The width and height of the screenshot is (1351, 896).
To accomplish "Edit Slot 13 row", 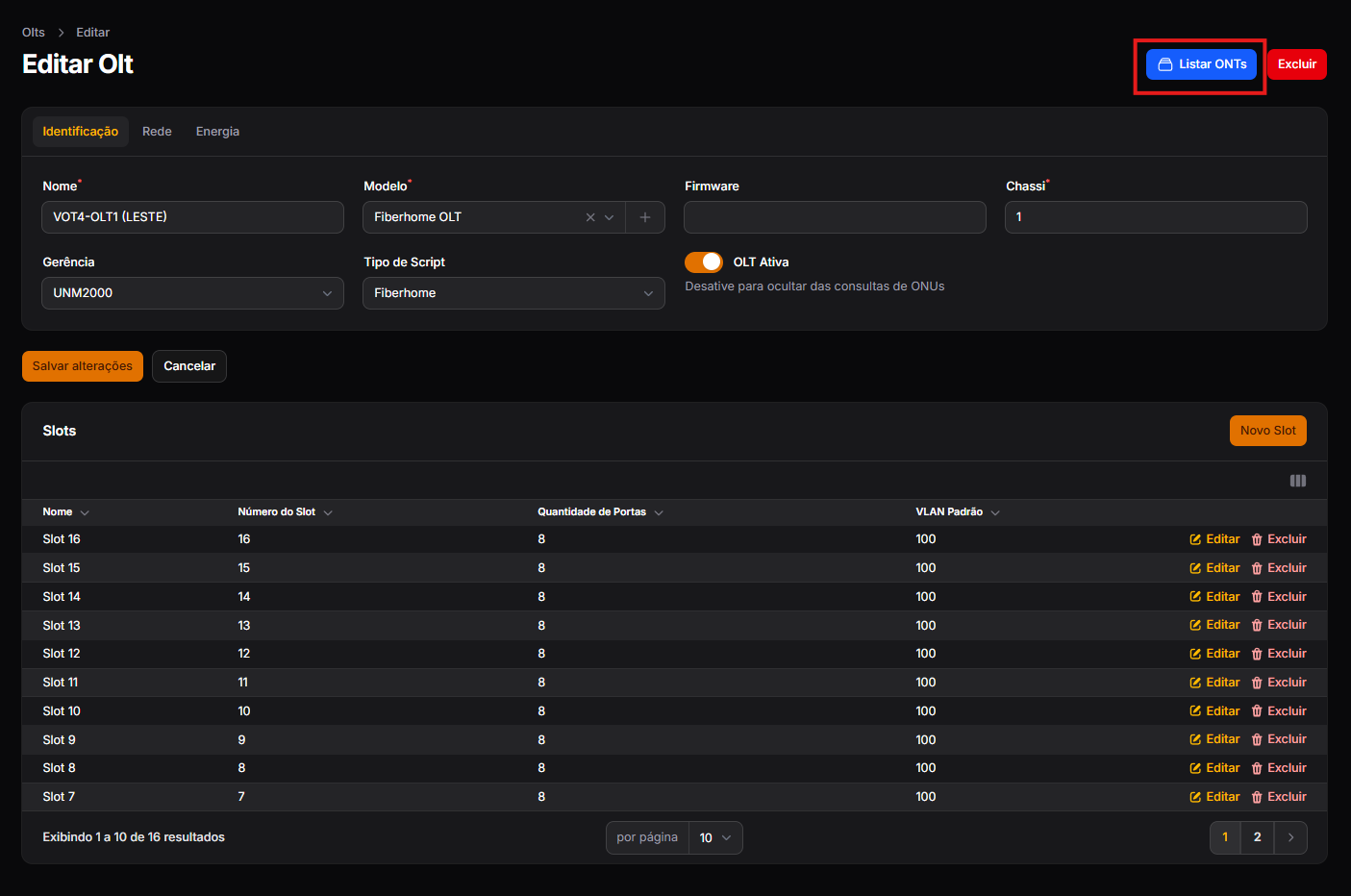I will tap(1214, 625).
